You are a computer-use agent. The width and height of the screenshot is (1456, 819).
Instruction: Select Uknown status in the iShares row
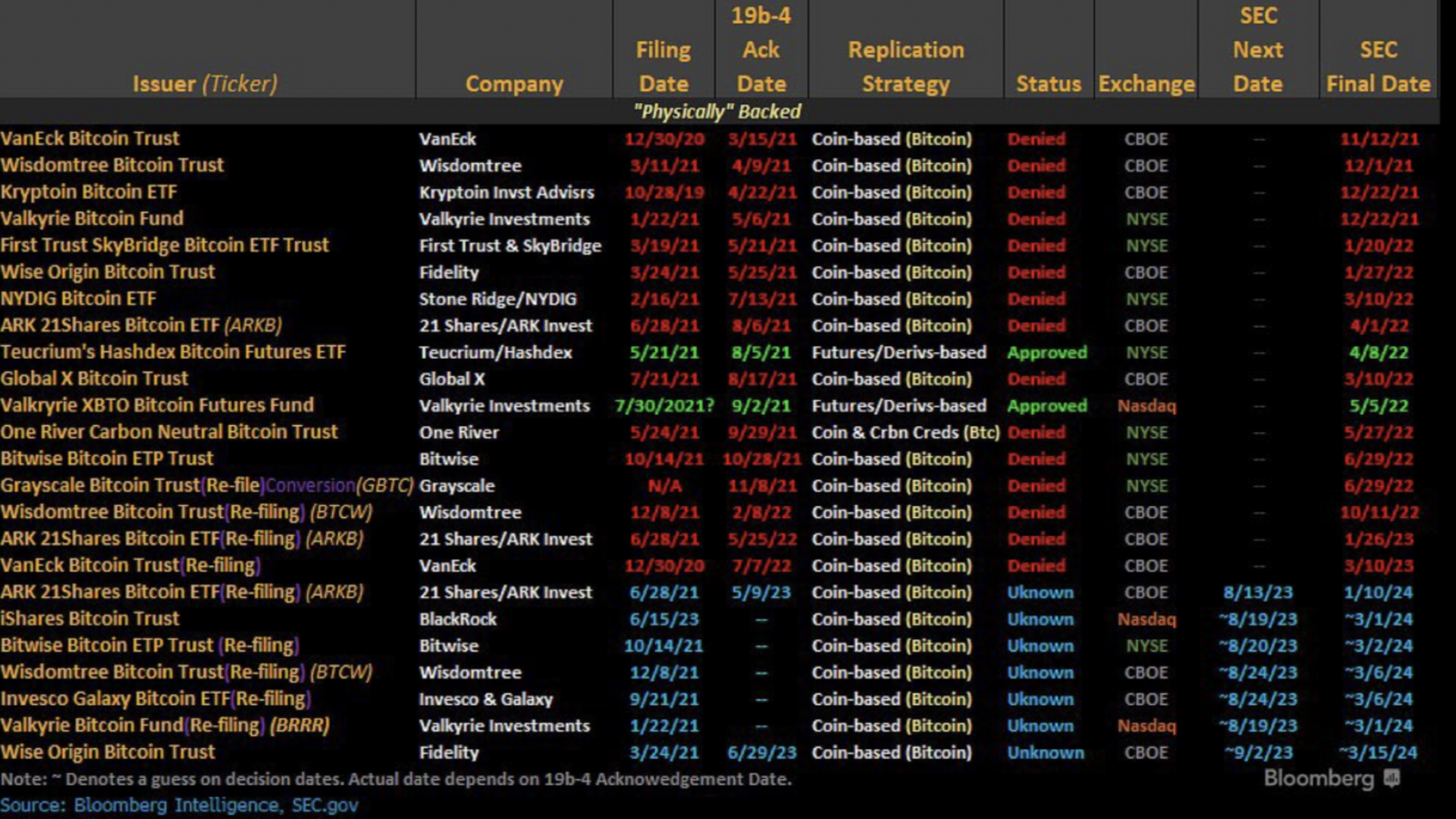[1040, 619]
